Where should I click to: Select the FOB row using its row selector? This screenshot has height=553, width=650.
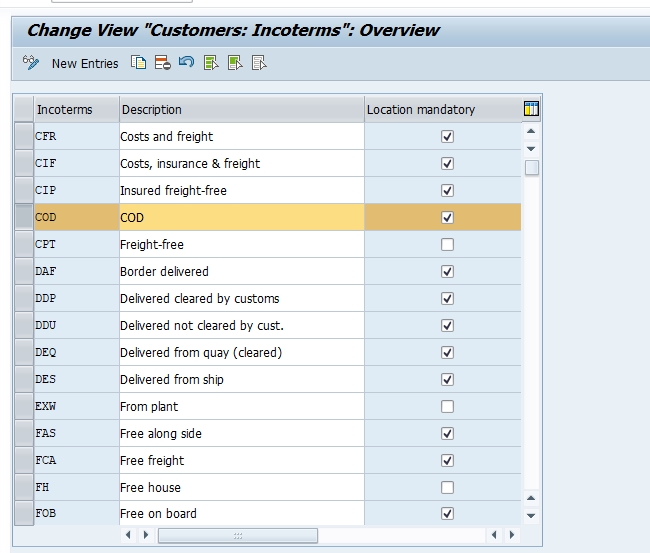(24, 514)
